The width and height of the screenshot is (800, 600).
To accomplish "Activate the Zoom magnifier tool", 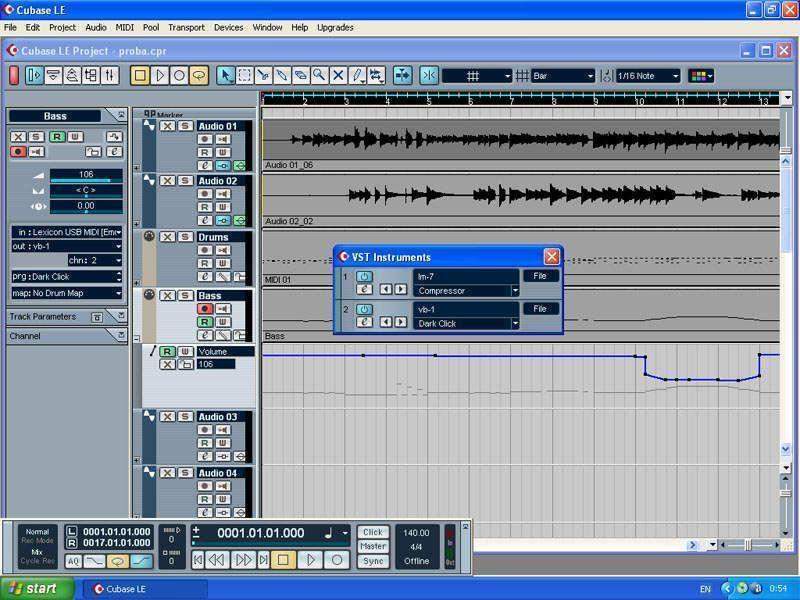I will pyautogui.click(x=319, y=75).
